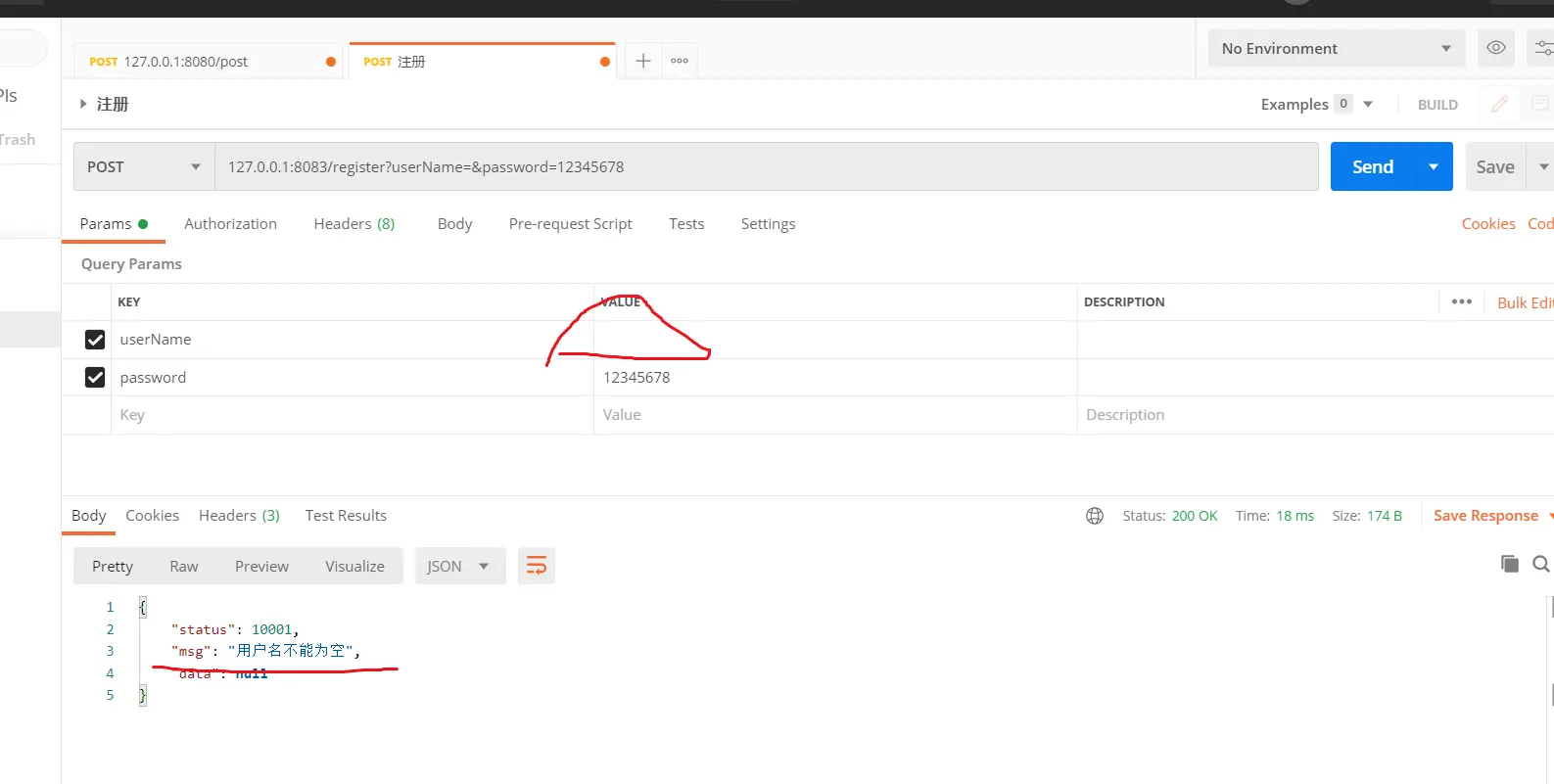Open the request Headers (8) tab
Viewport: 1554px width, 784px height.
coord(353,224)
